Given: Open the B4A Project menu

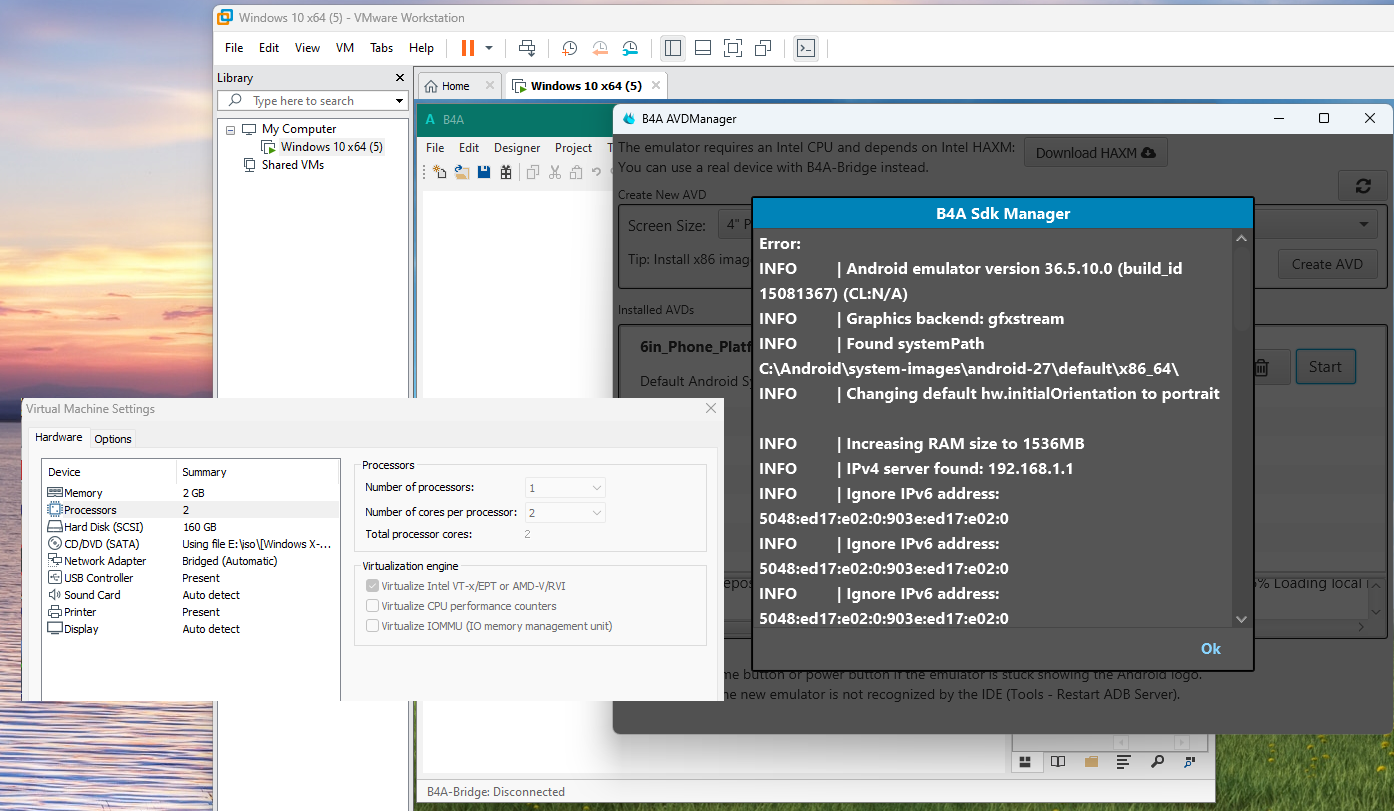Looking at the screenshot, I should (x=574, y=148).
